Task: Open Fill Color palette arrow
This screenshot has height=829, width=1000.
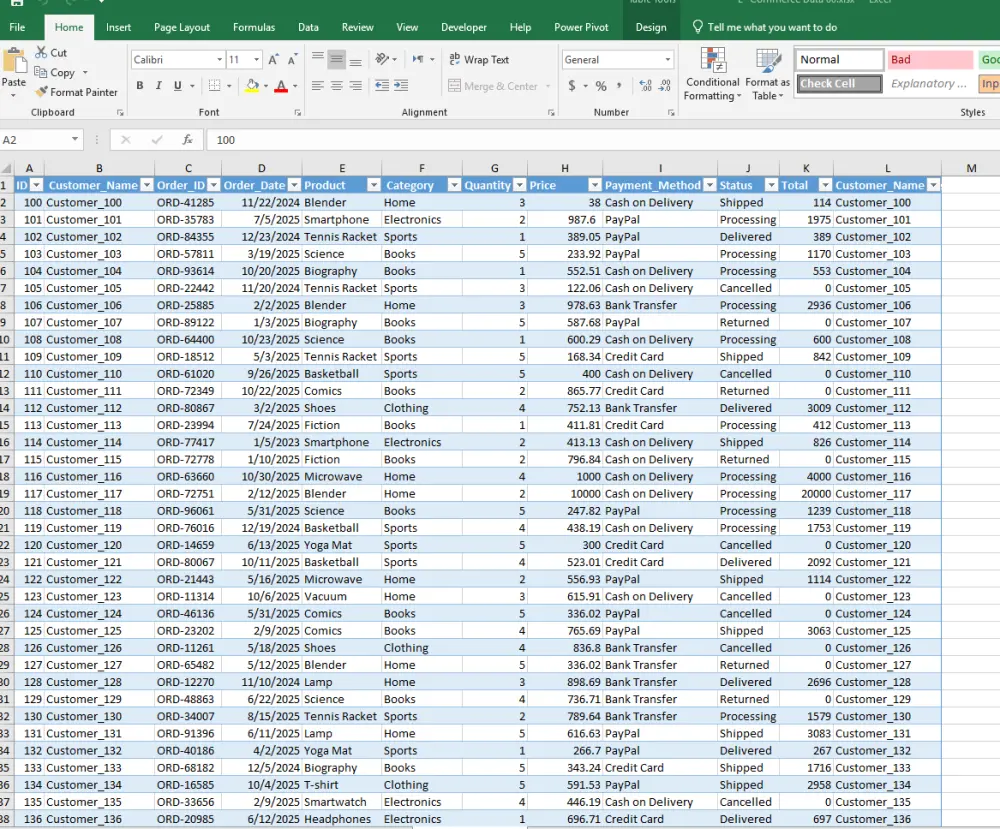Action: (x=265, y=85)
